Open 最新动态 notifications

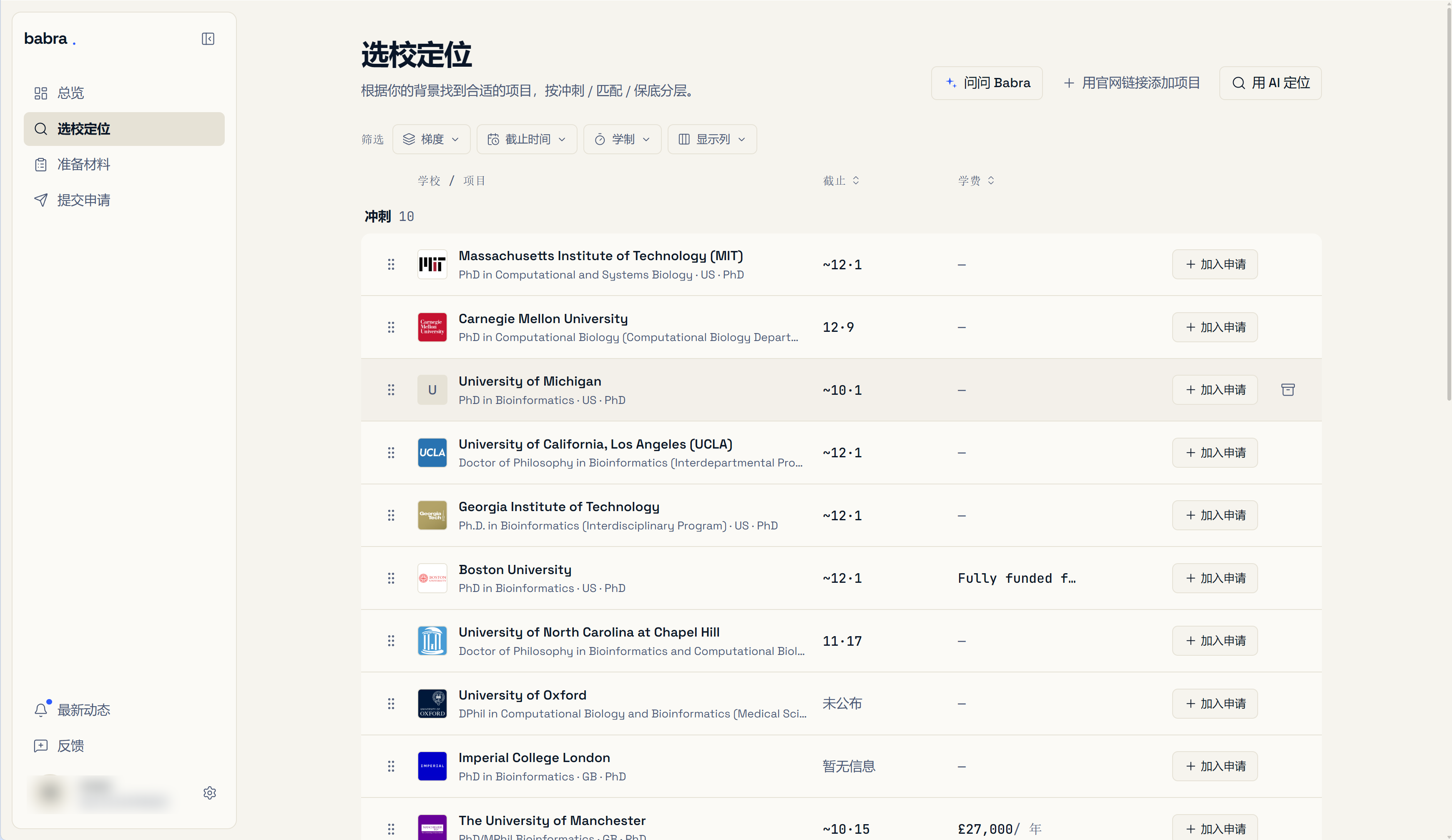pyautogui.click(x=124, y=710)
